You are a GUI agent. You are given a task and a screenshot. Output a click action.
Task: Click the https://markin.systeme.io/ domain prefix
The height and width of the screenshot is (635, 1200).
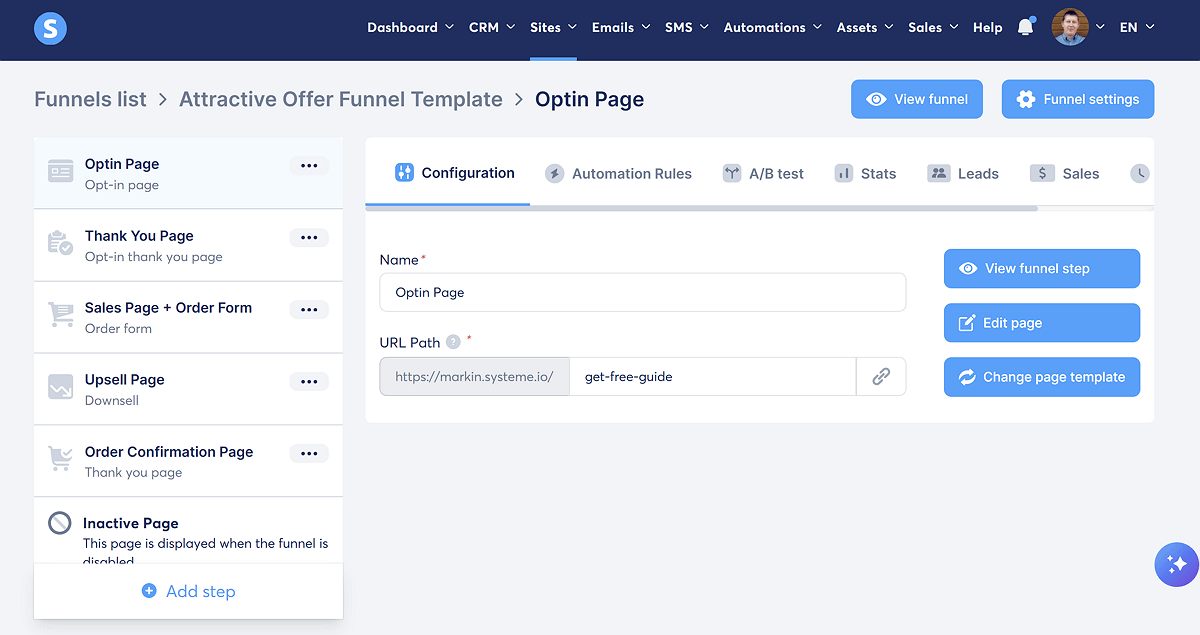click(x=475, y=377)
